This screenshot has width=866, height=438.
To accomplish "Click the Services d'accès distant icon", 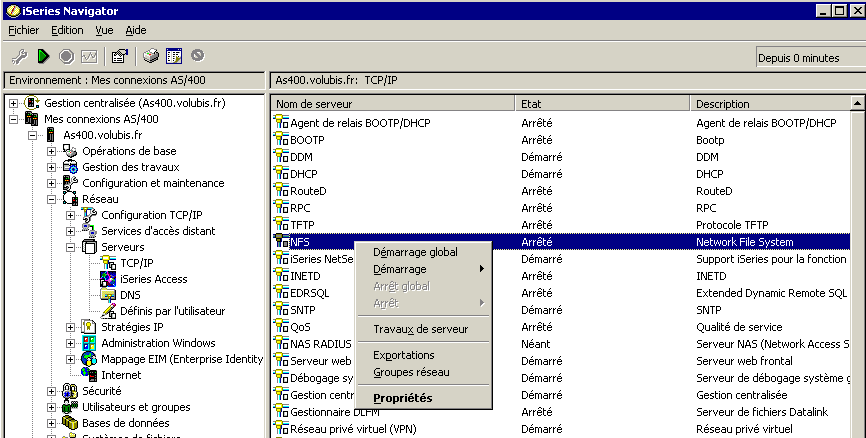I will (89, 231).
